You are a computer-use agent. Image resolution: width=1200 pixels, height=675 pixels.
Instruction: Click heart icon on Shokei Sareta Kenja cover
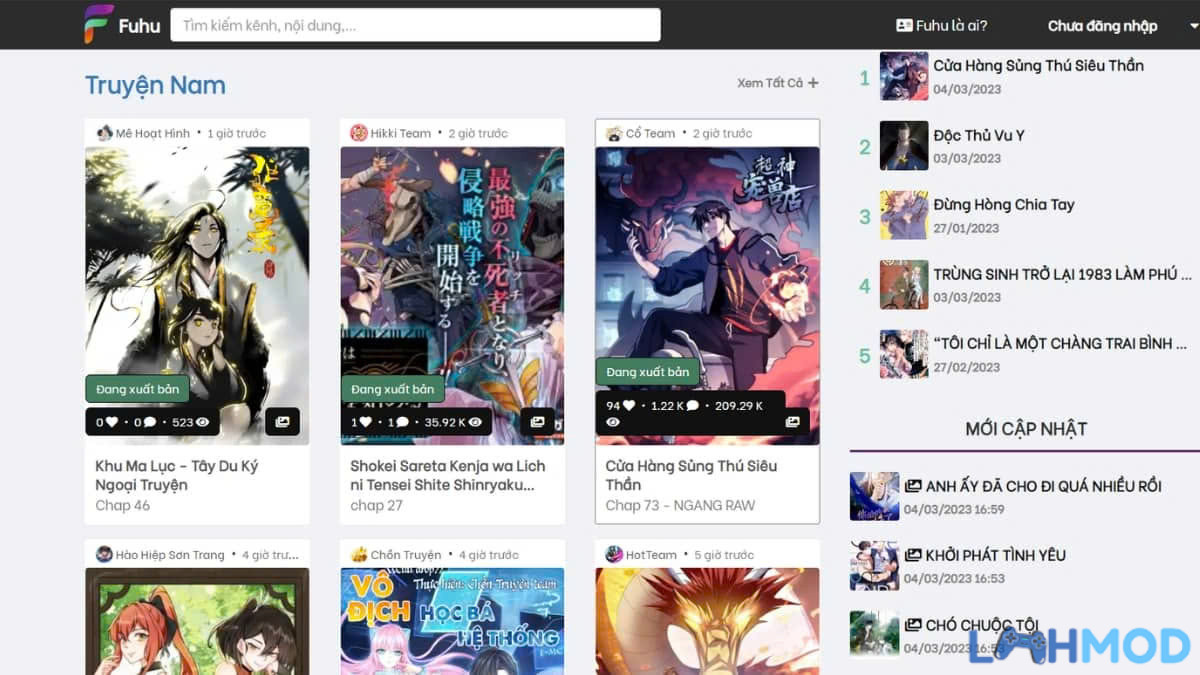tap(365, 422)
